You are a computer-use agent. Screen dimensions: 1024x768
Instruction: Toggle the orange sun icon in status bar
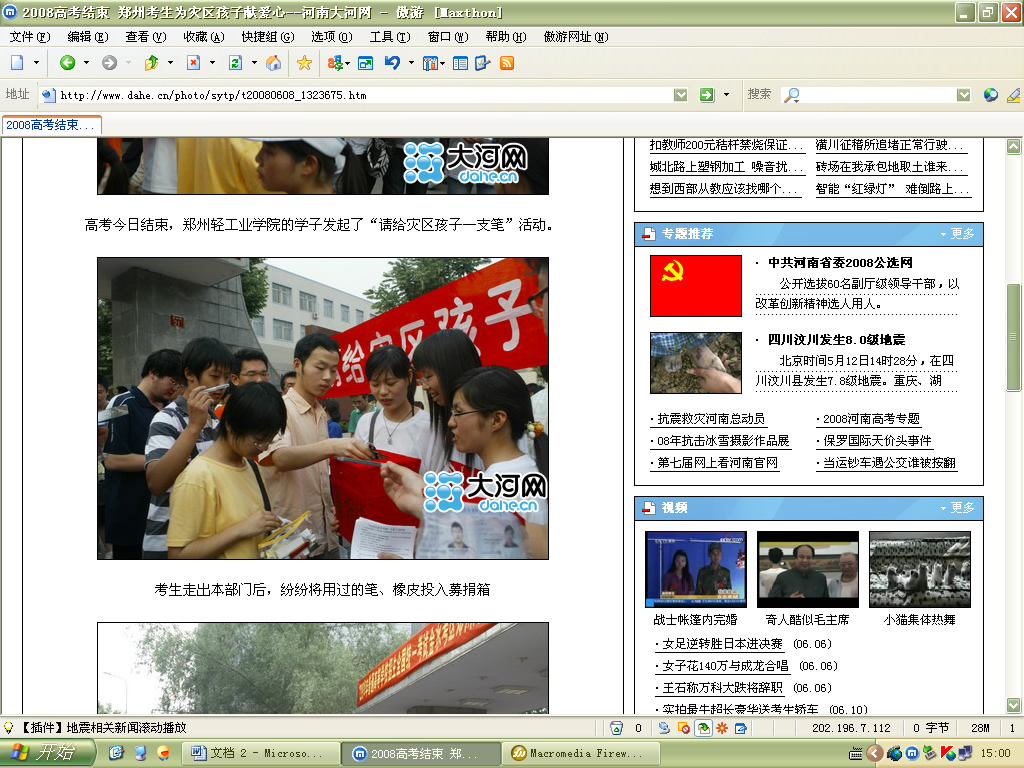click(721, 728)
